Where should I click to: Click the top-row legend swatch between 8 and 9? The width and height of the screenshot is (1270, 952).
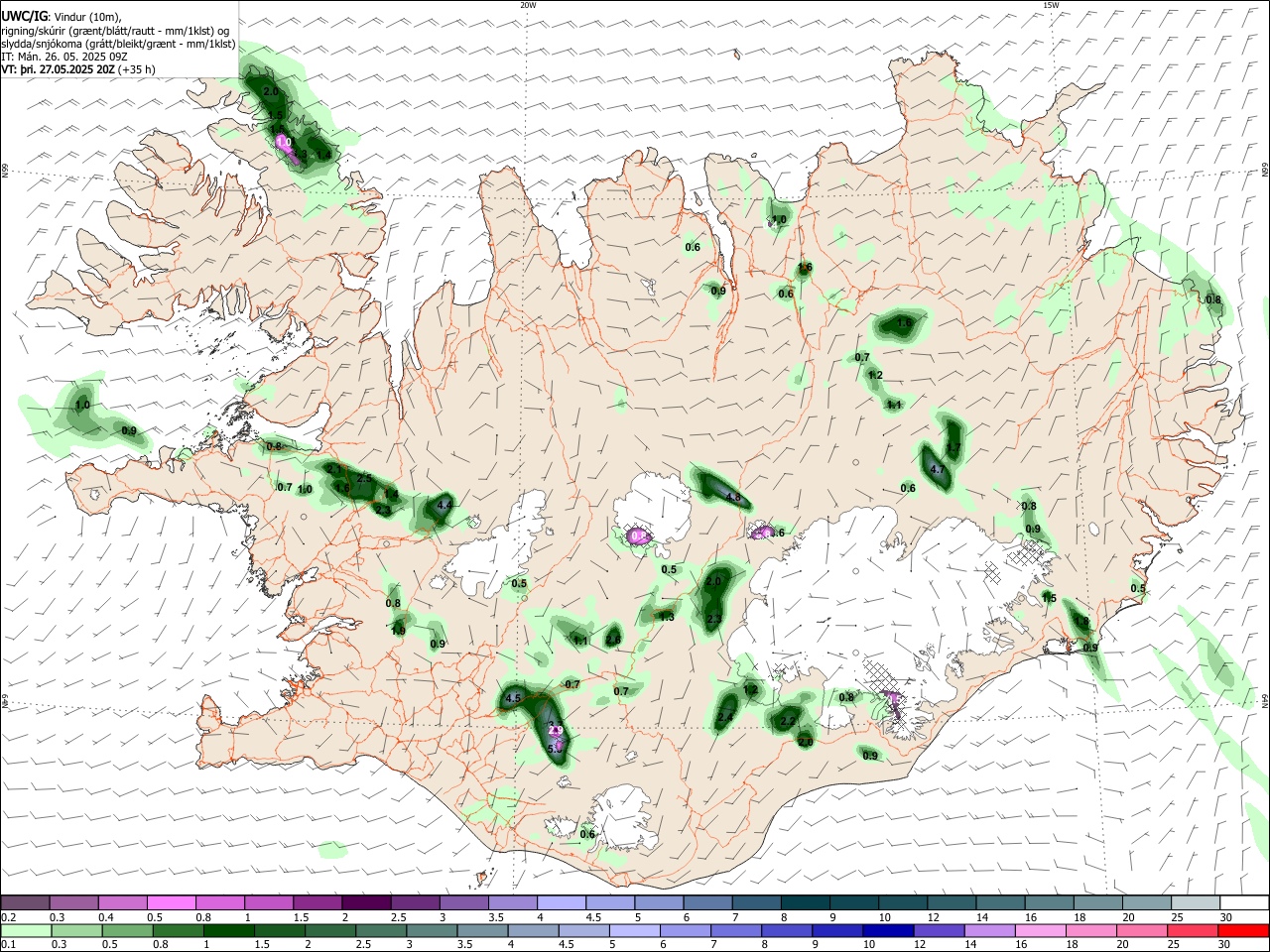click(x=804, y=902)
